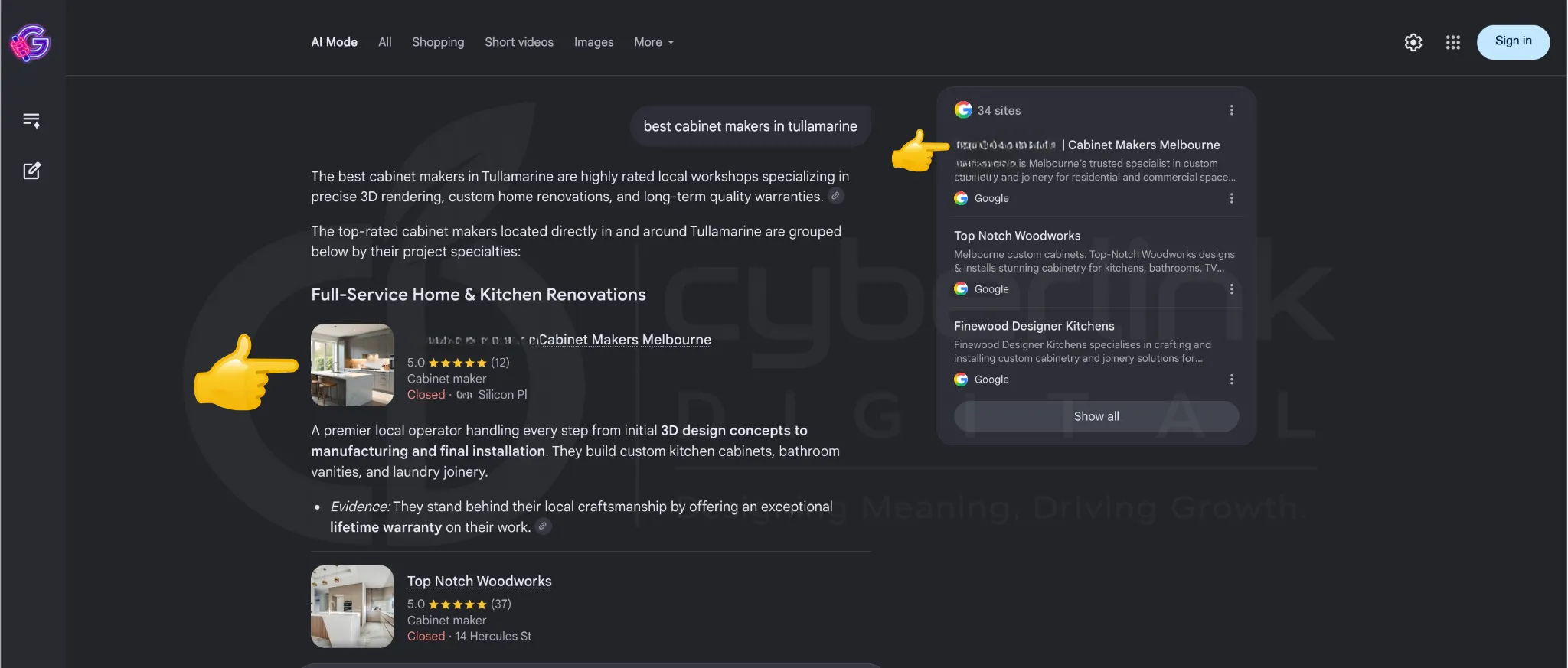Open Cabinet Makers Melbourne kitchen thumbnail
This screenshot has height=668, width=1568.
point(352,365)
